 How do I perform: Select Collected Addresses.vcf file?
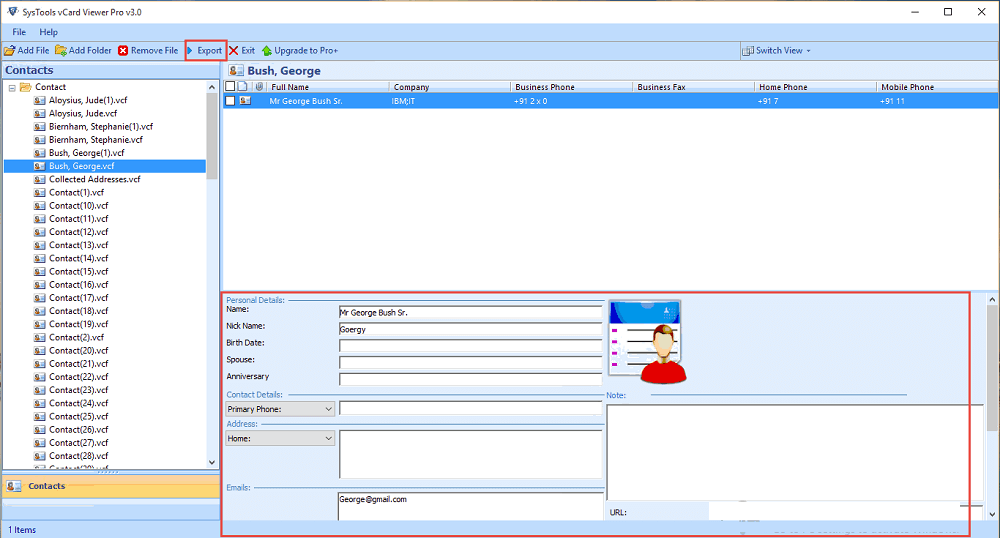coord(94,179)
